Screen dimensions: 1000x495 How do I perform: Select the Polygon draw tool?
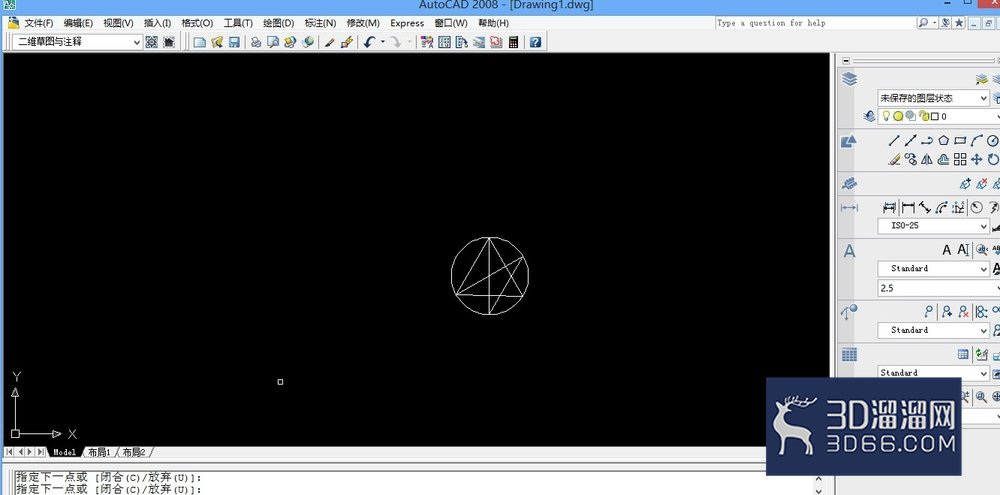[944, 140]
